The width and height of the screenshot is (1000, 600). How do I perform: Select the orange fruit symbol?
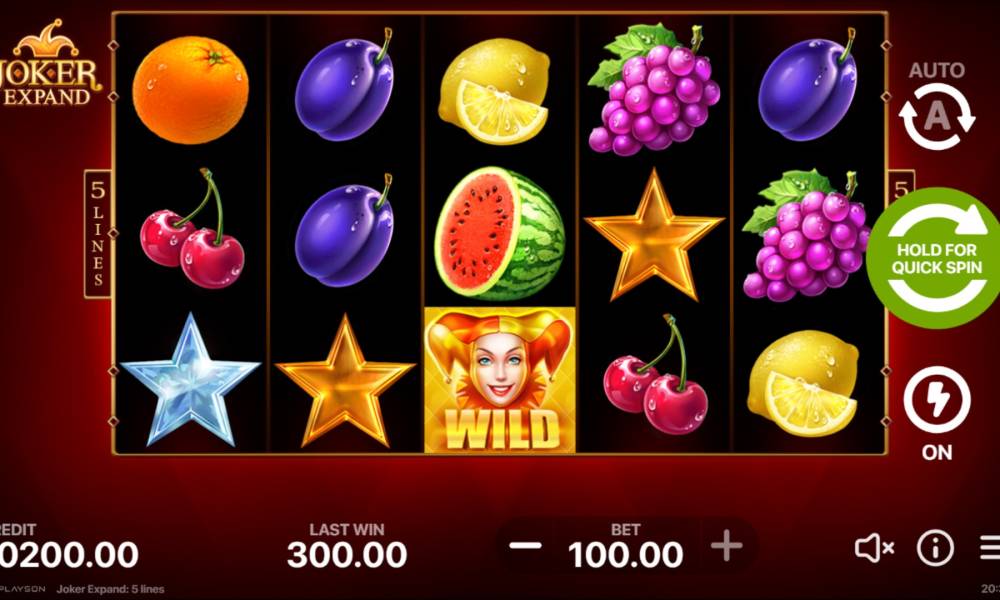pyautogui.click(x=191, y=90)
